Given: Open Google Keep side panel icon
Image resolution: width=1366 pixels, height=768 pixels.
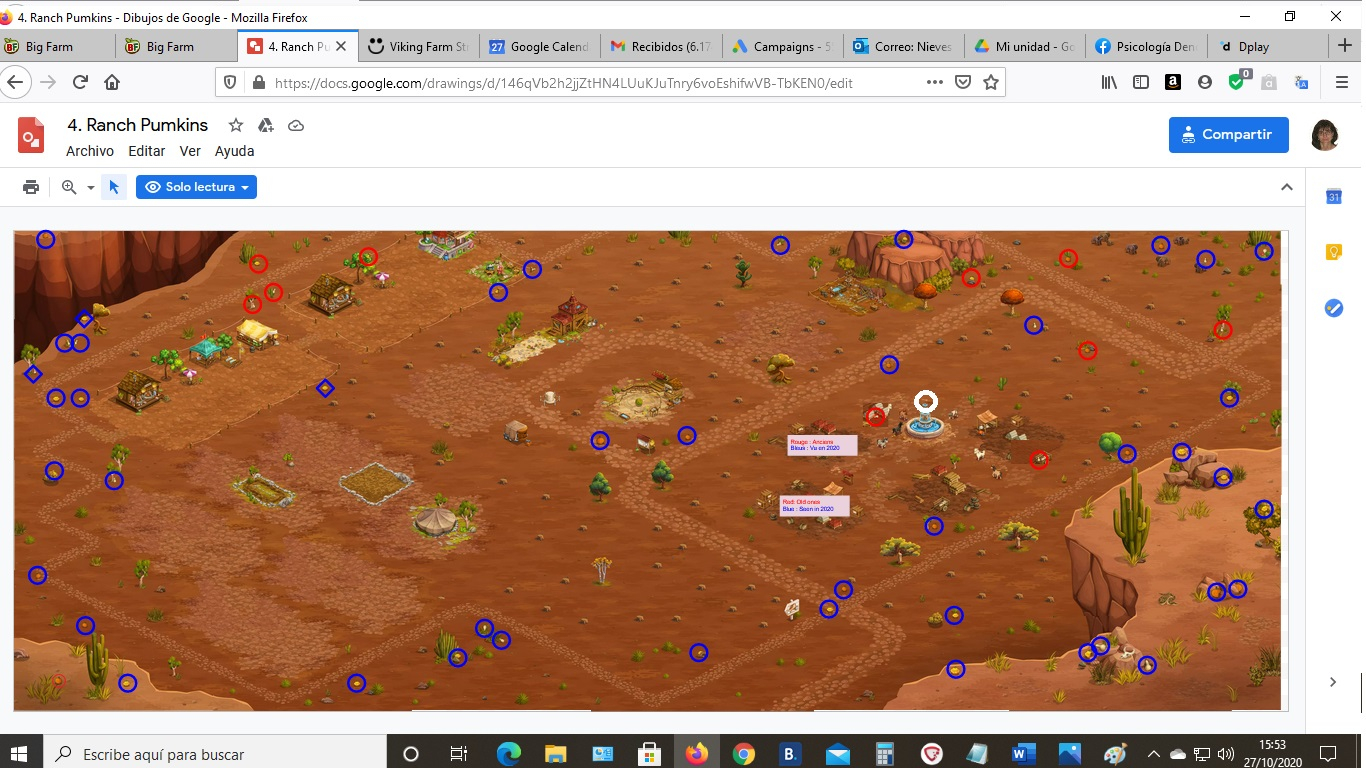Looking at the screenshot, I should [1333, 252].
